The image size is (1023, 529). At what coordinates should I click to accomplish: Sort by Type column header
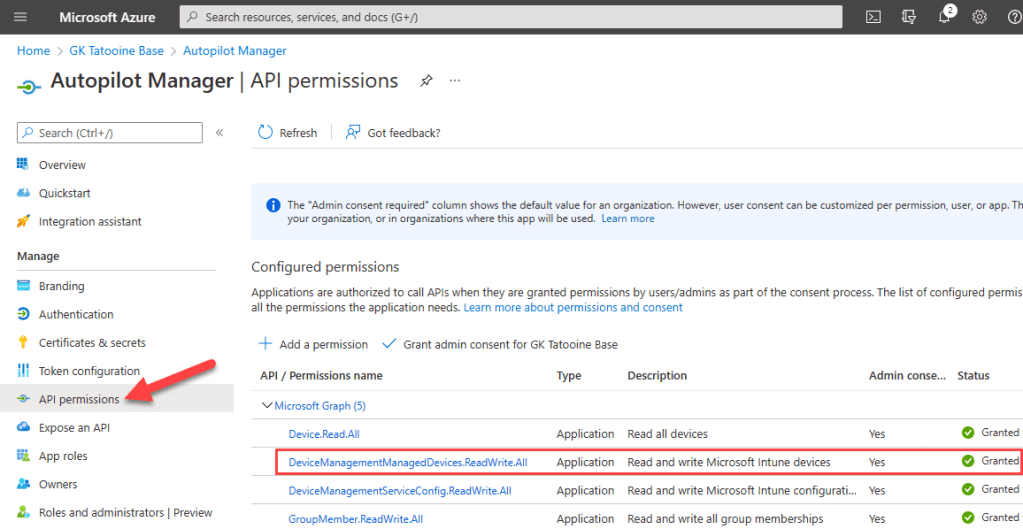coord(568,375)
